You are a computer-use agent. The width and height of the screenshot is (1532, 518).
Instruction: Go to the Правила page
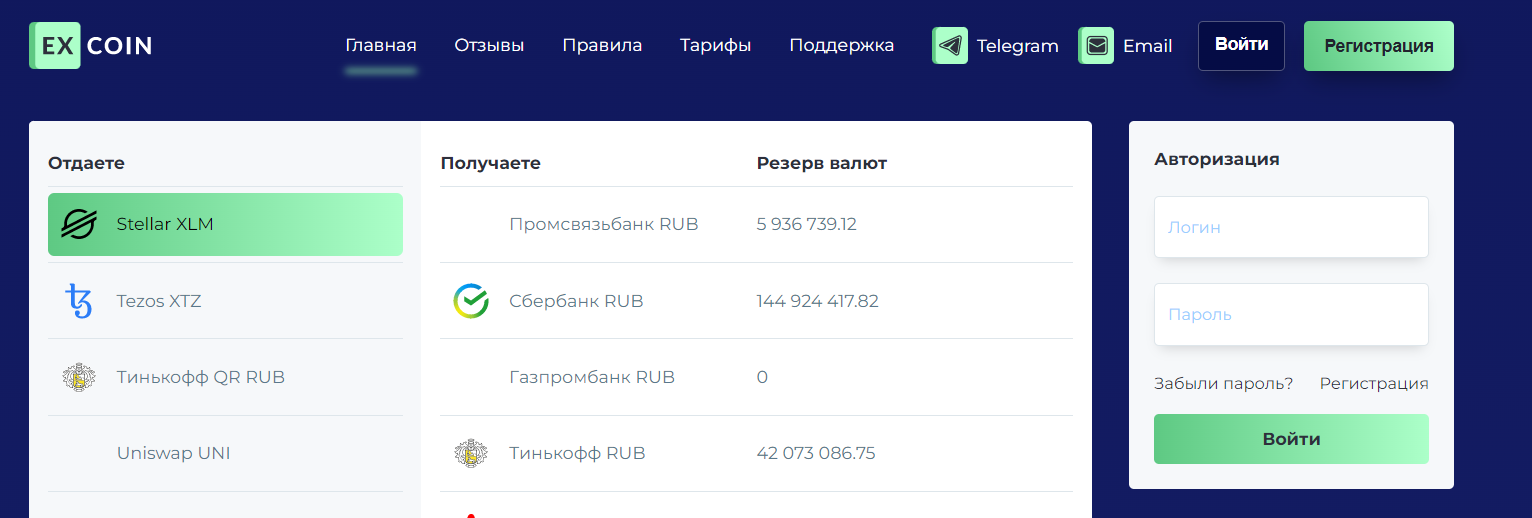point(602,45)
